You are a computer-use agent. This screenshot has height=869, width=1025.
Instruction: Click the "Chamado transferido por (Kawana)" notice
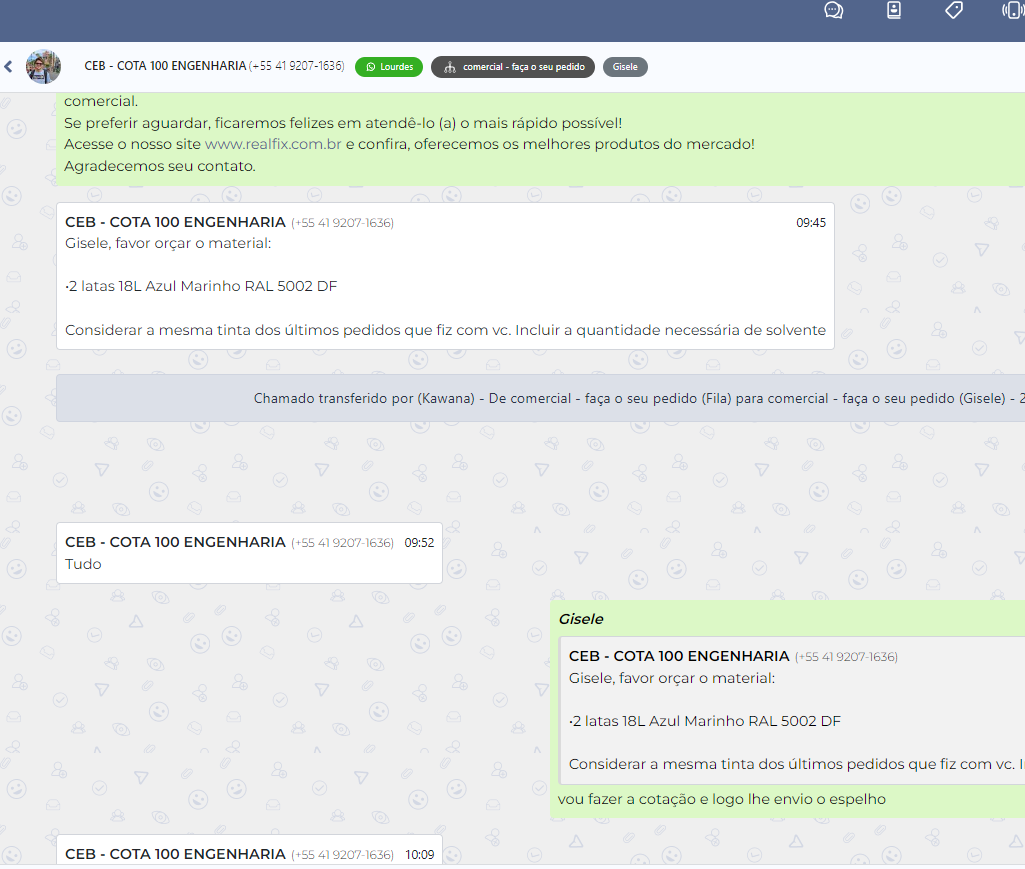point(540,398)
